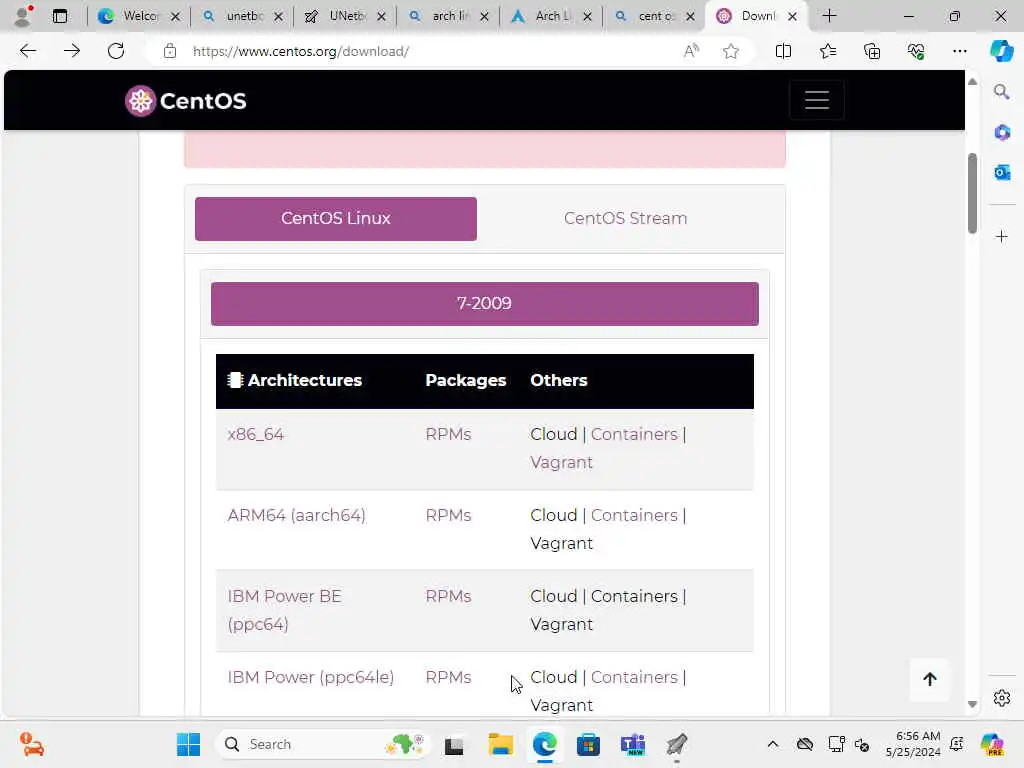Screen dimensions: 1024x768
Task: Open Task View from taskbar
Action: [454, 744]
